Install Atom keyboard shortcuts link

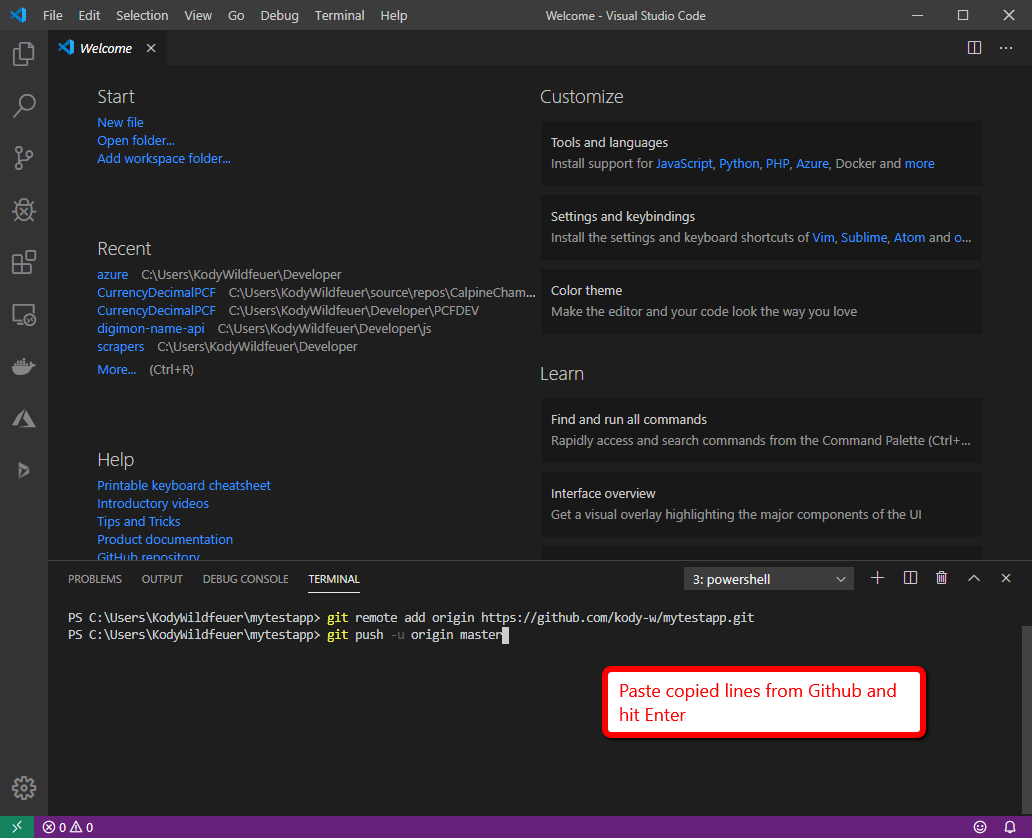pos(909,238)
